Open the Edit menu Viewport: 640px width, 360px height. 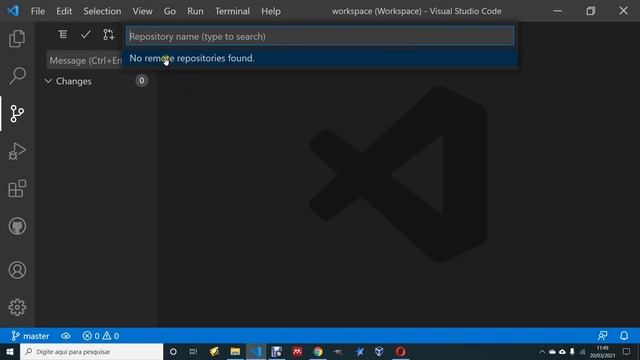pos(64,11)
